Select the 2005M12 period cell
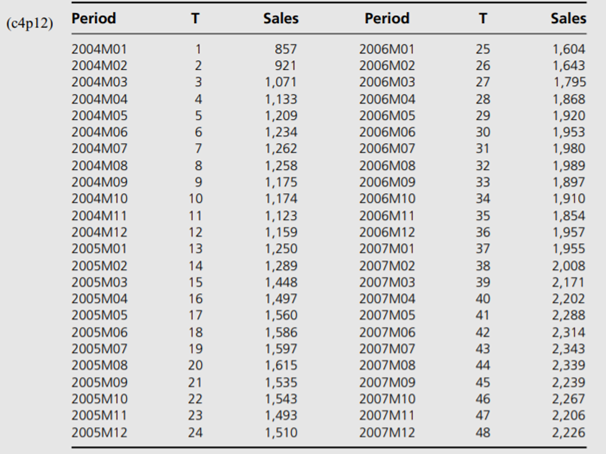Screen dimensions: 606x454 (x=99, y=431)
